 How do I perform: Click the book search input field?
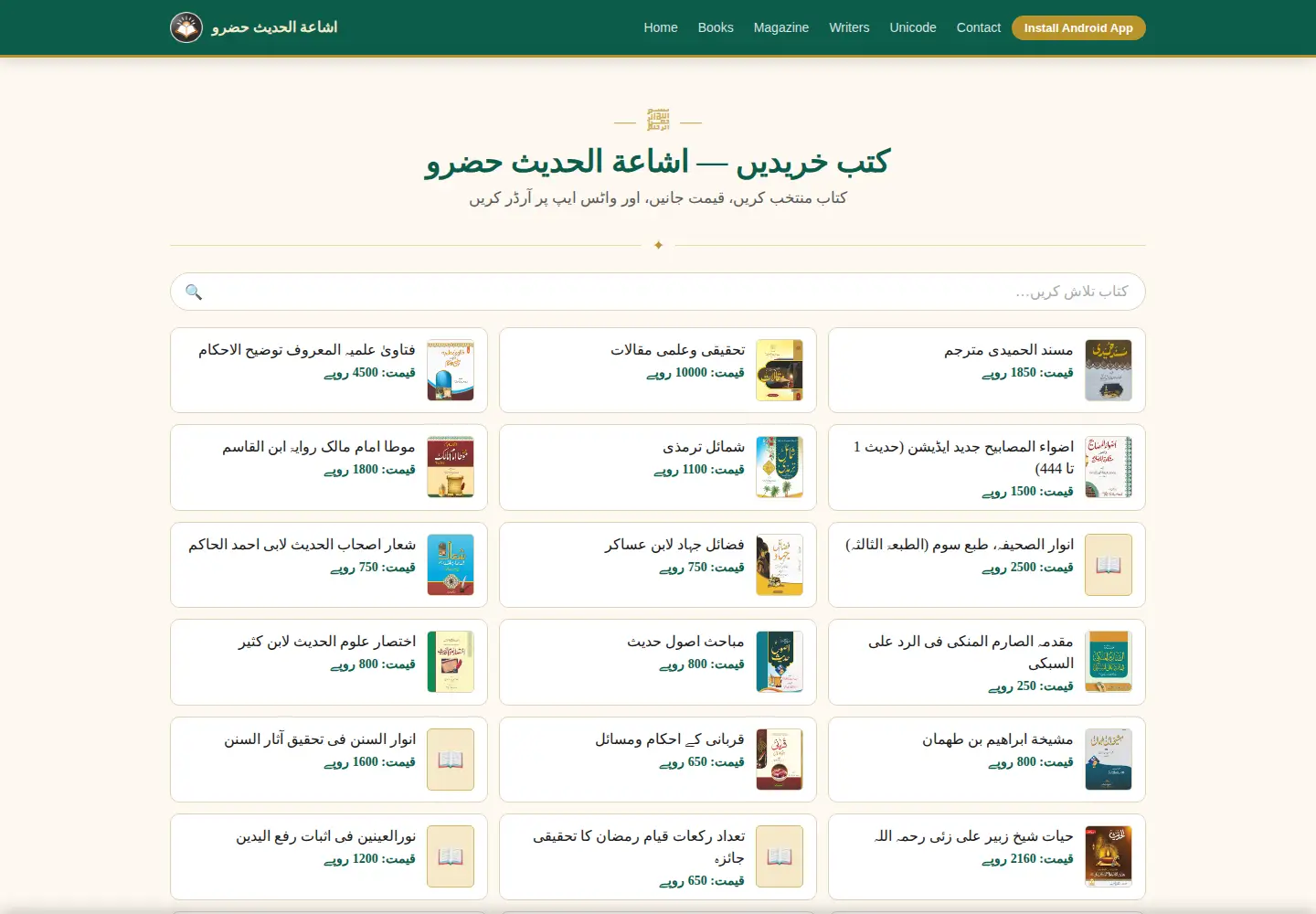click(x=658, y=292)
